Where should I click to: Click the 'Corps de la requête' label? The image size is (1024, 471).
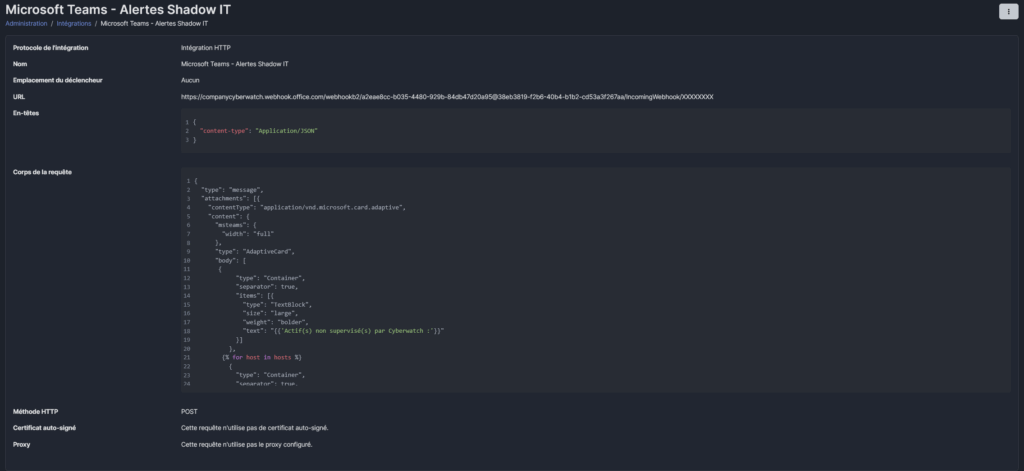point(42,172)
